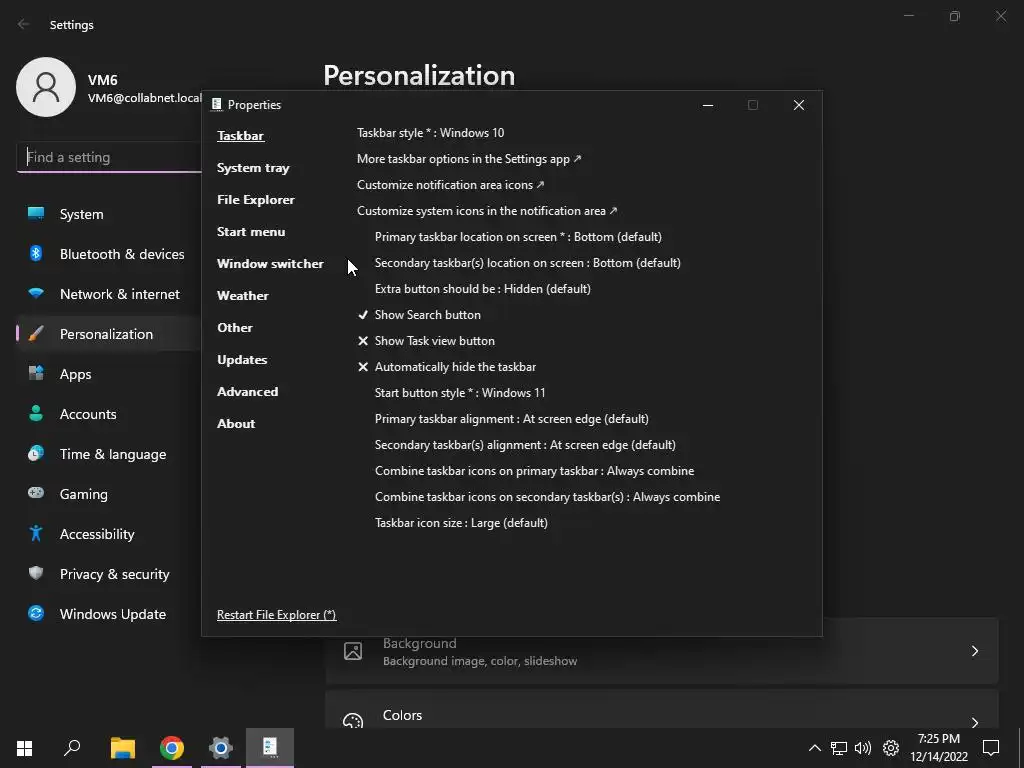Image resolution: width=1024 pixels, height=768 pixels.
Task: Click the Properties window title icon
Action: point(217,104)
